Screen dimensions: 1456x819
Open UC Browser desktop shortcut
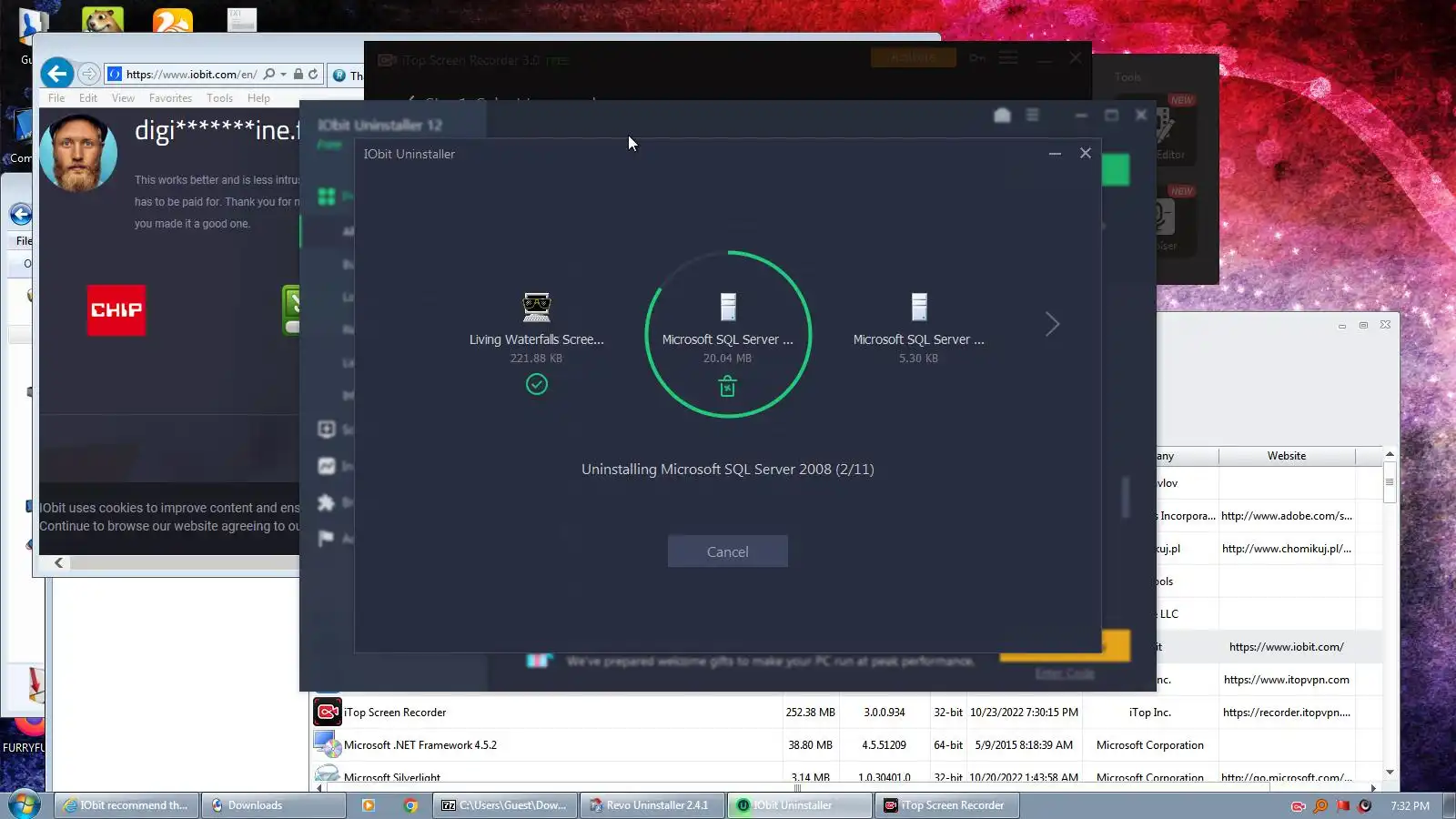point(172,19)
